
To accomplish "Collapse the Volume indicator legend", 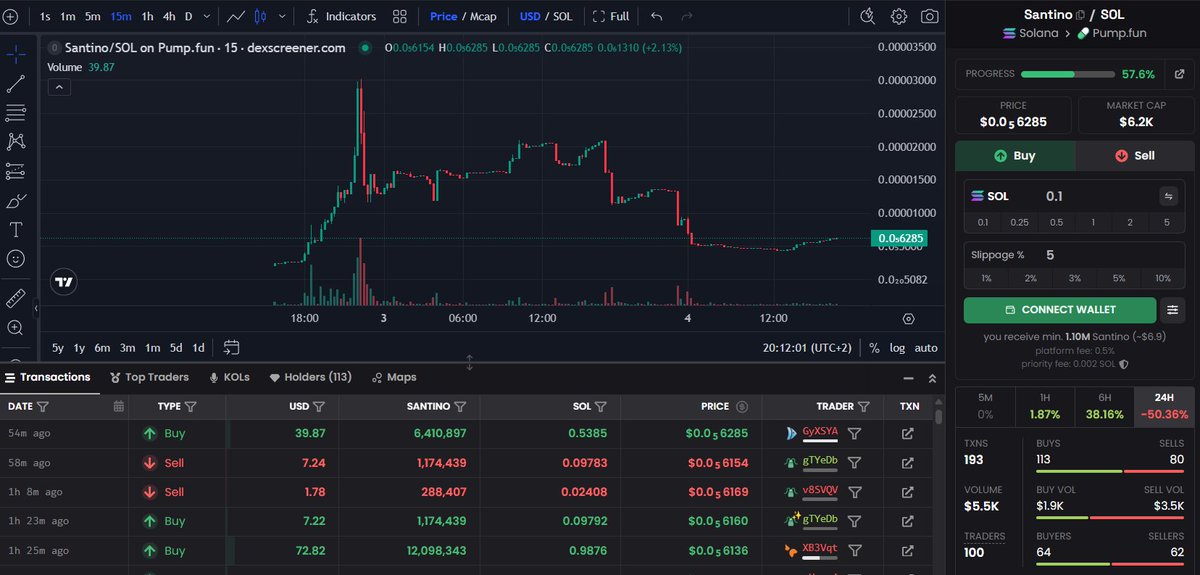I will pyautogui.click(x=58, y=87).
